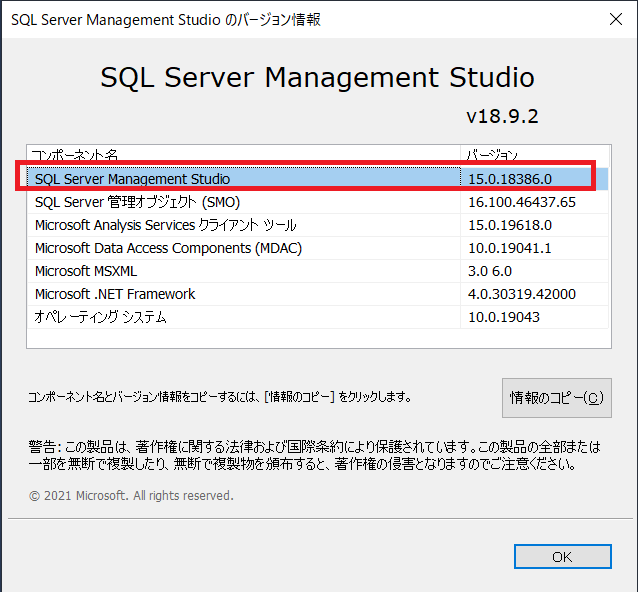Select the Microsoft .NET Framework row
The height and width of the screenshot is (592, 638).
(x=318, y=294)
